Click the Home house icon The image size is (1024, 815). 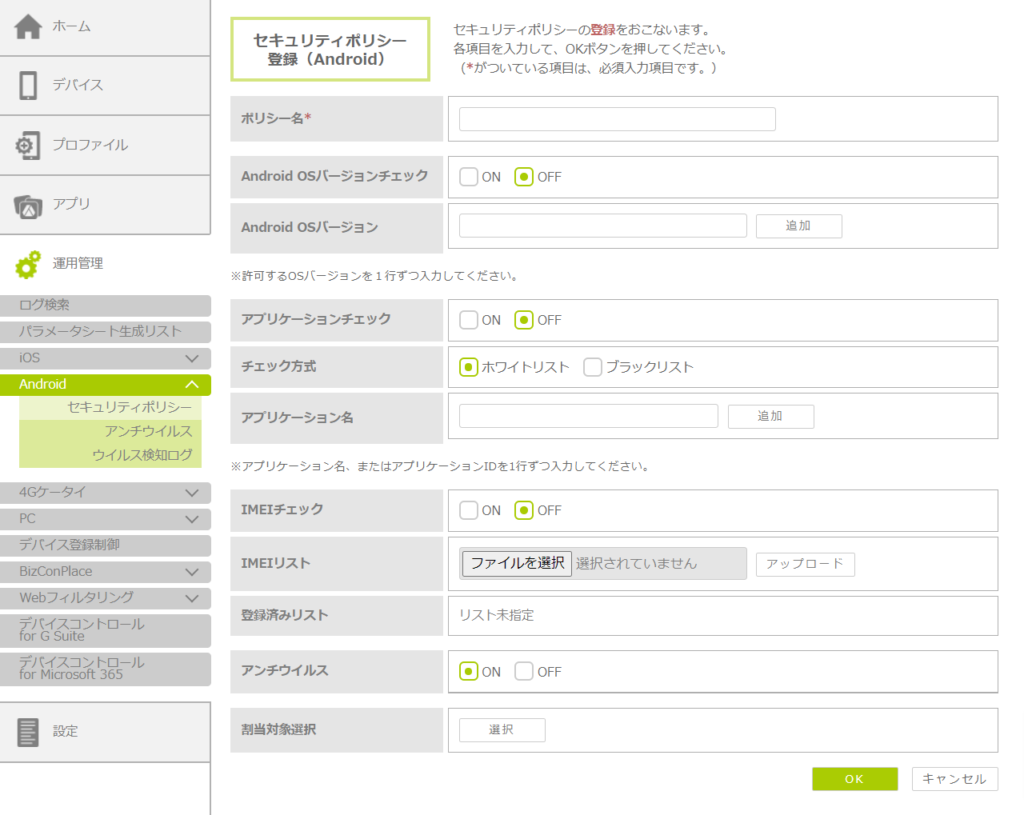pyautogui.click(x=28, y=27)
